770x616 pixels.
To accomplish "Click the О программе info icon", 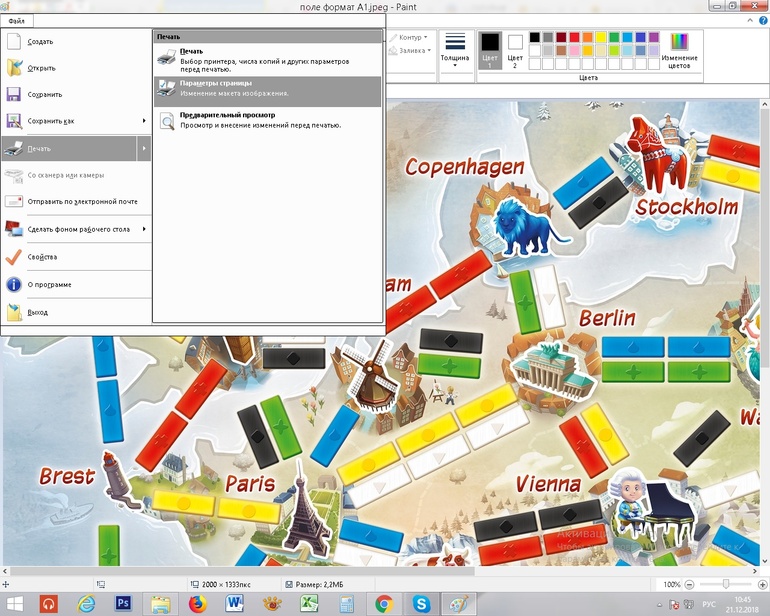I will [x=14, y=284].
